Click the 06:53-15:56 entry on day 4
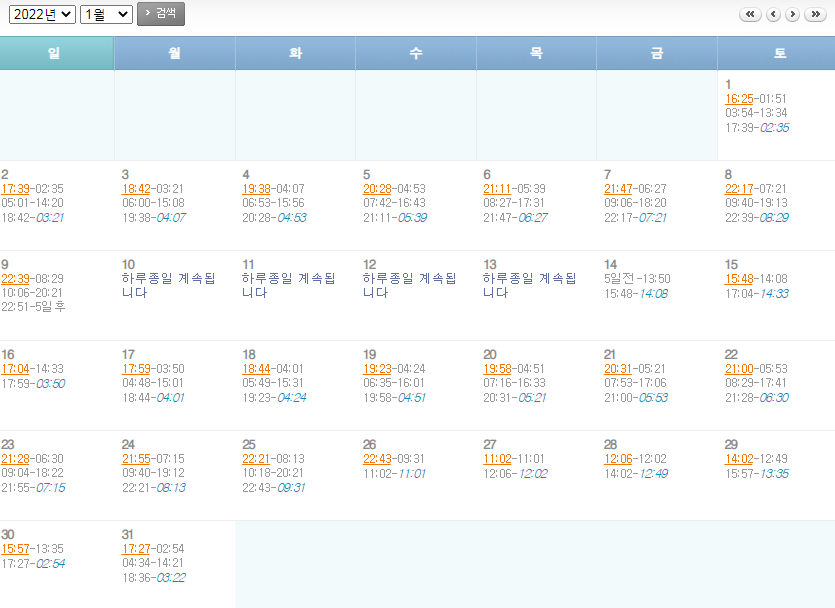Screen dimensions: 835x608 [273, 203]
